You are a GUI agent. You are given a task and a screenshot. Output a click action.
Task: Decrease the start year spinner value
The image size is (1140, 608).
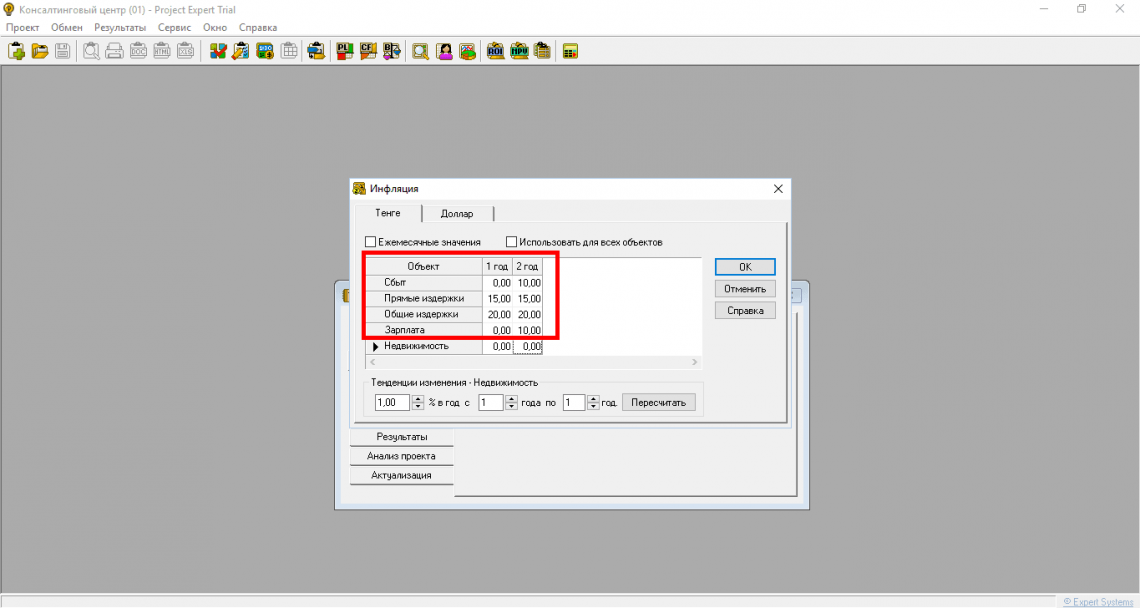510,407
